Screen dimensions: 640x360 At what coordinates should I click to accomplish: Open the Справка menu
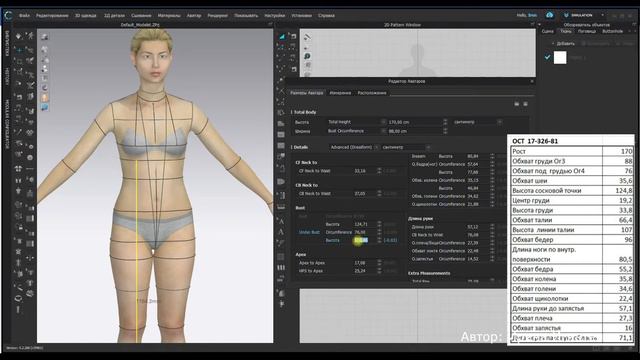pyautogui.click(x=326, y=16)
